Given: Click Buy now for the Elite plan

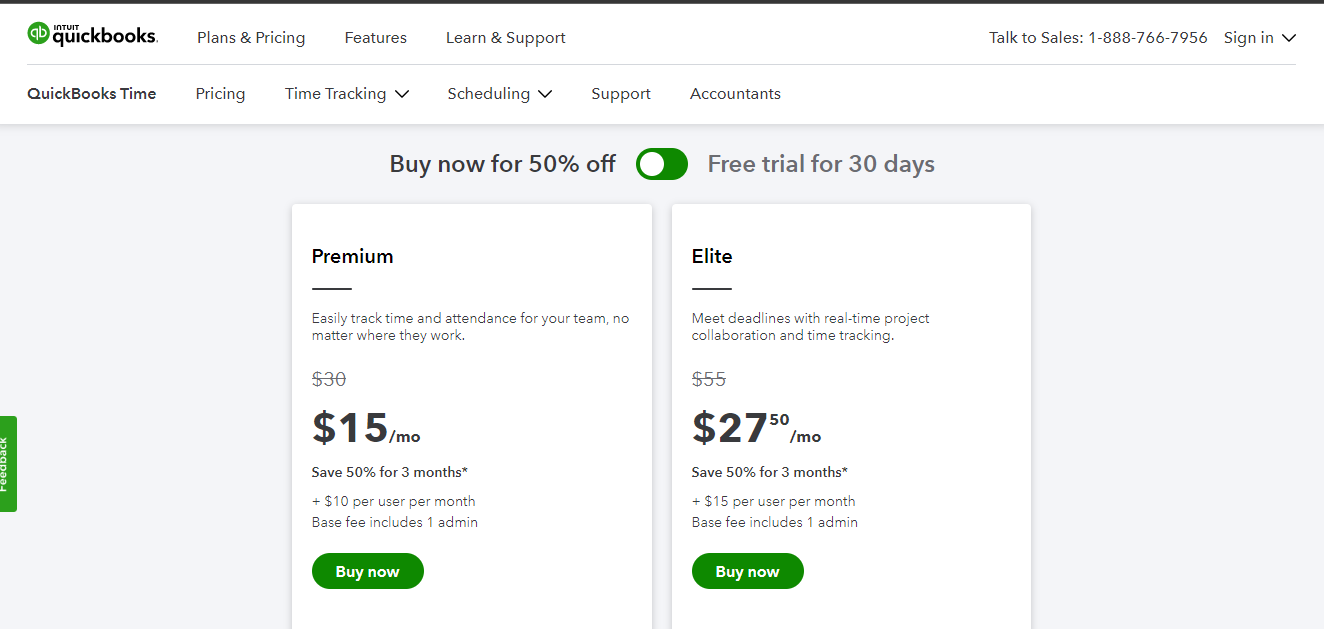Looking at the screenshot, I should click(x=747, y=571).
